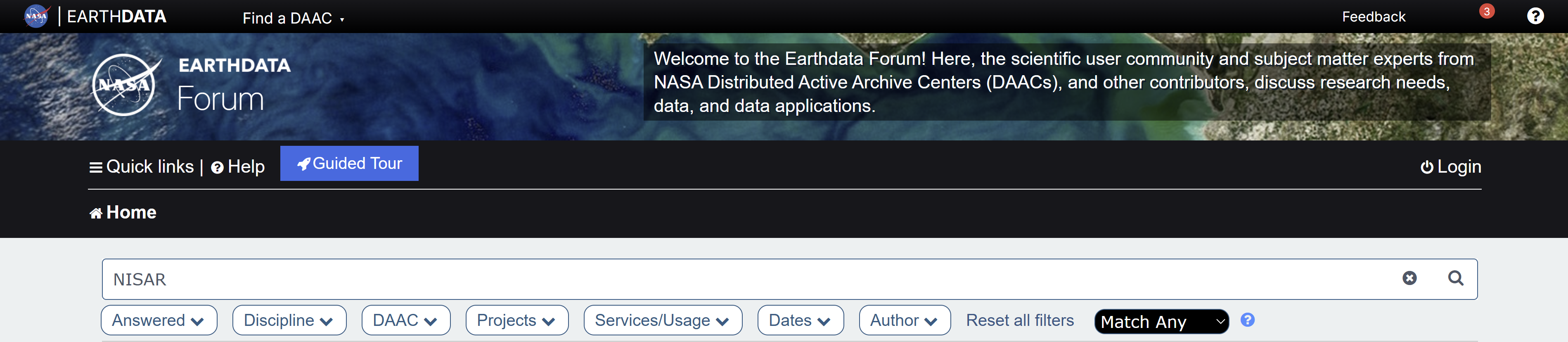The height and width of the screenshot is (342, 1568).
Task: Open the EARTHDATA home link in top bar
Action: (x=116, y=17)
